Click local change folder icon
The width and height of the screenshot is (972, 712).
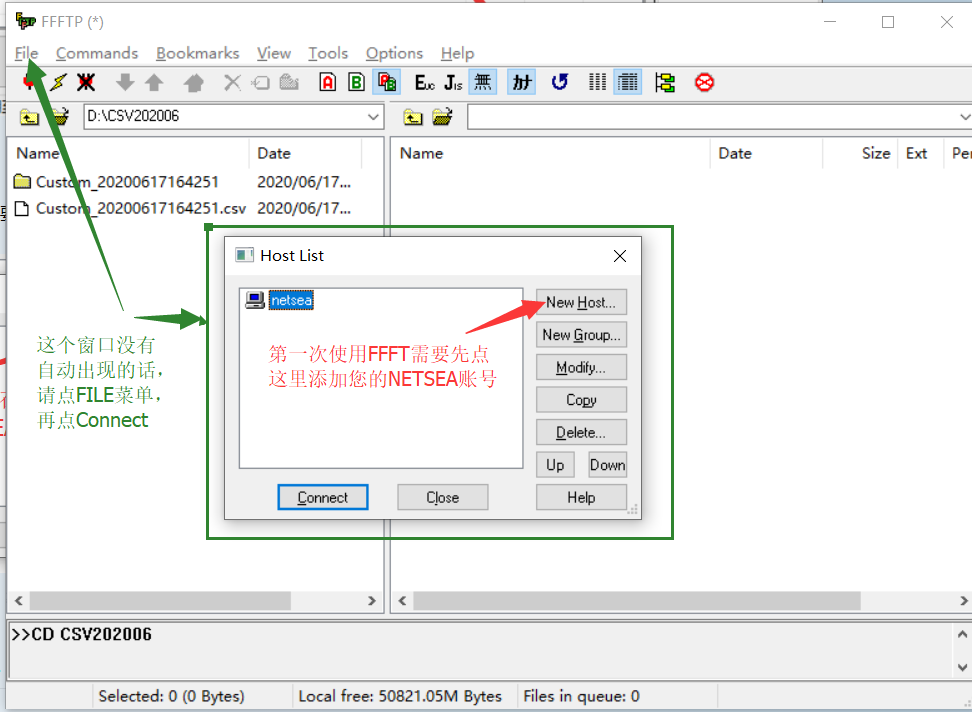60,116
